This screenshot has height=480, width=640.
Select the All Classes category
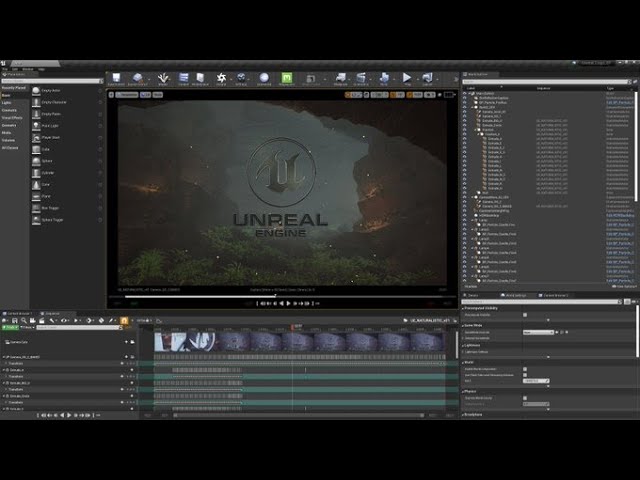coord(10,147)
